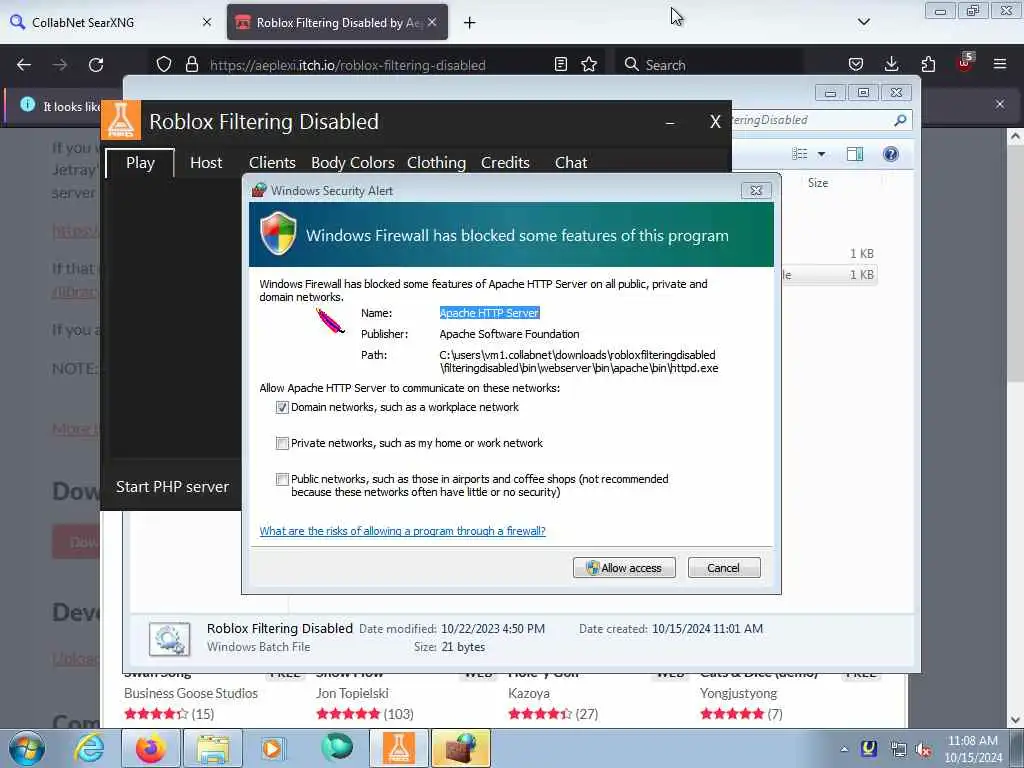
Task: Open uBlock Origin extension icon
Action: coord(965,63)
